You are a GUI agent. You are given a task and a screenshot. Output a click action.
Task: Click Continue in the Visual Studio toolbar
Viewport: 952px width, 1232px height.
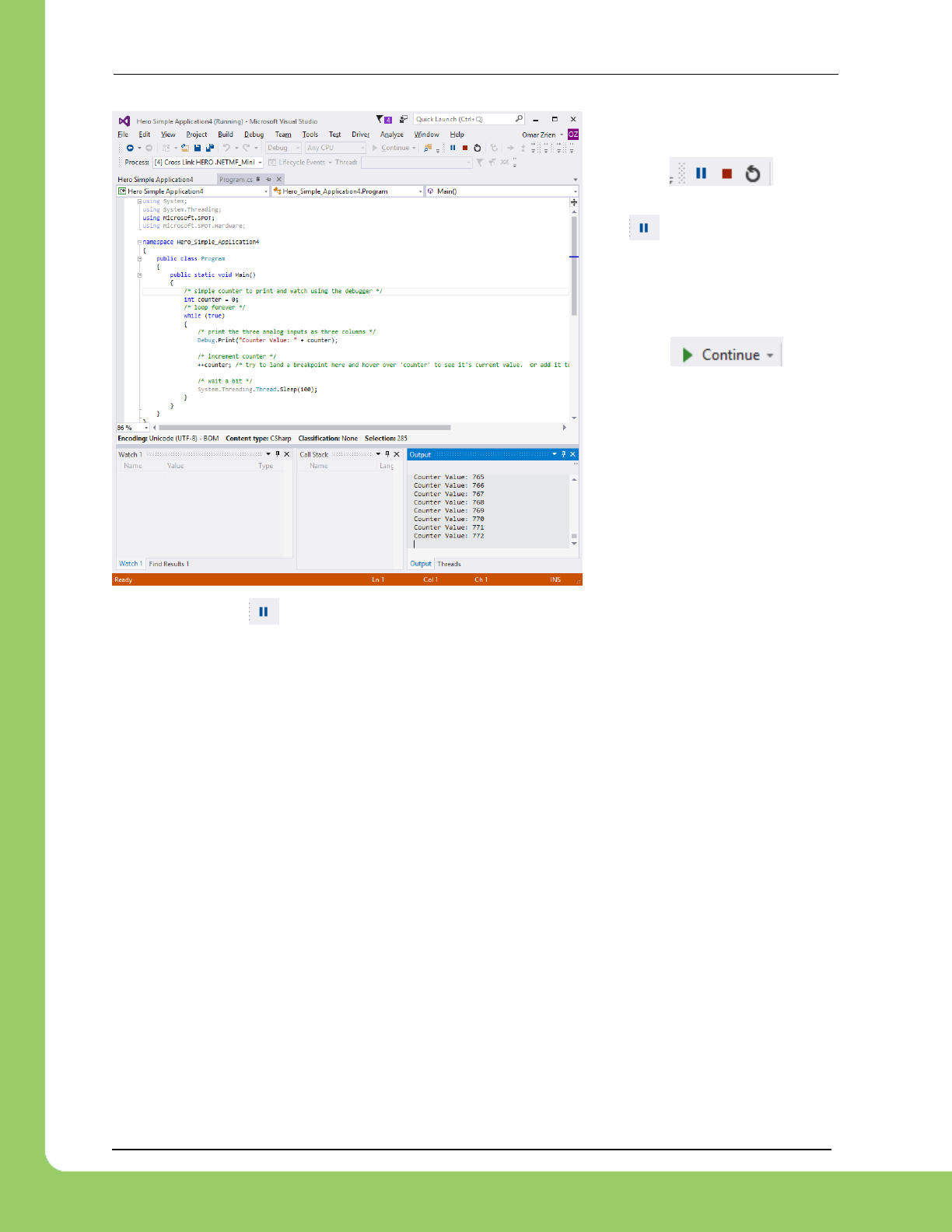click(x=394, y=148)
